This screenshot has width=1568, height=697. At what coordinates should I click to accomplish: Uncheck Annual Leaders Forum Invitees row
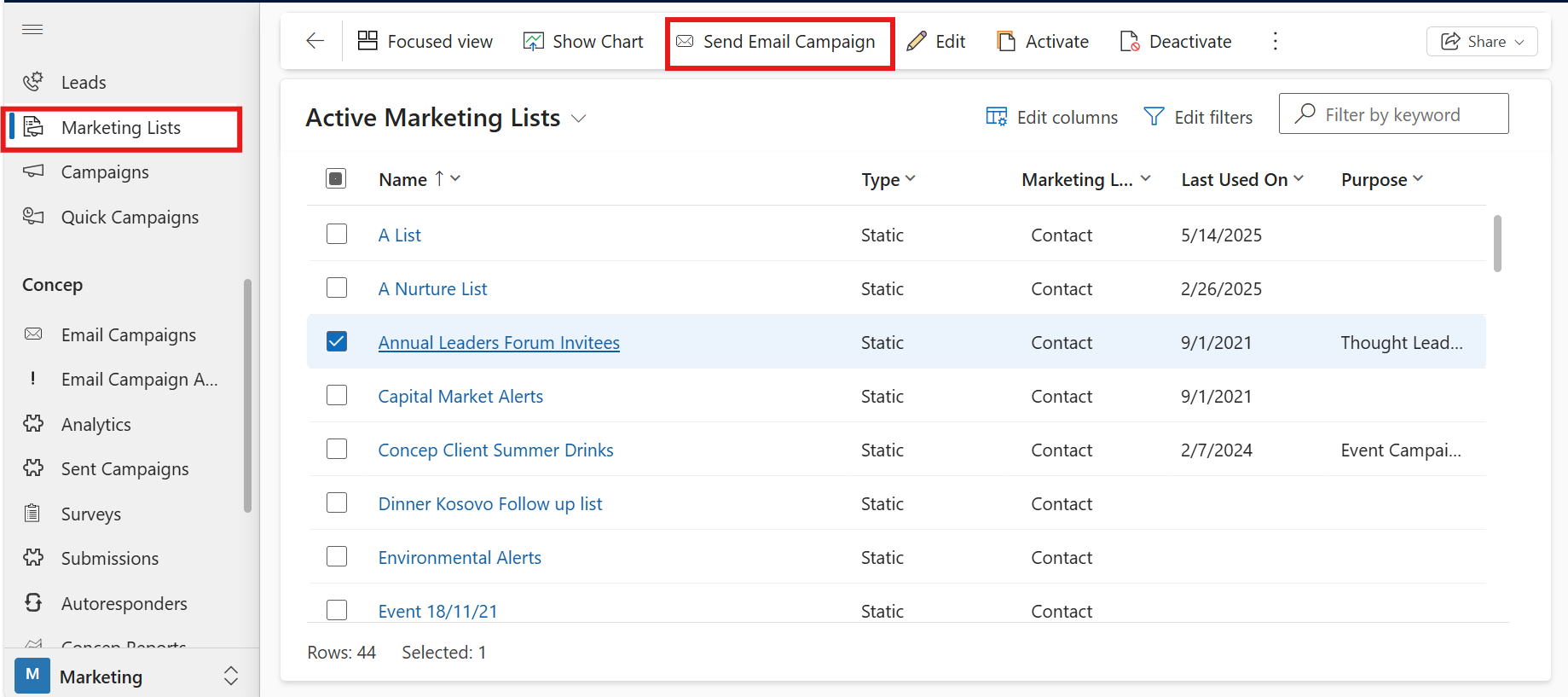337,341
